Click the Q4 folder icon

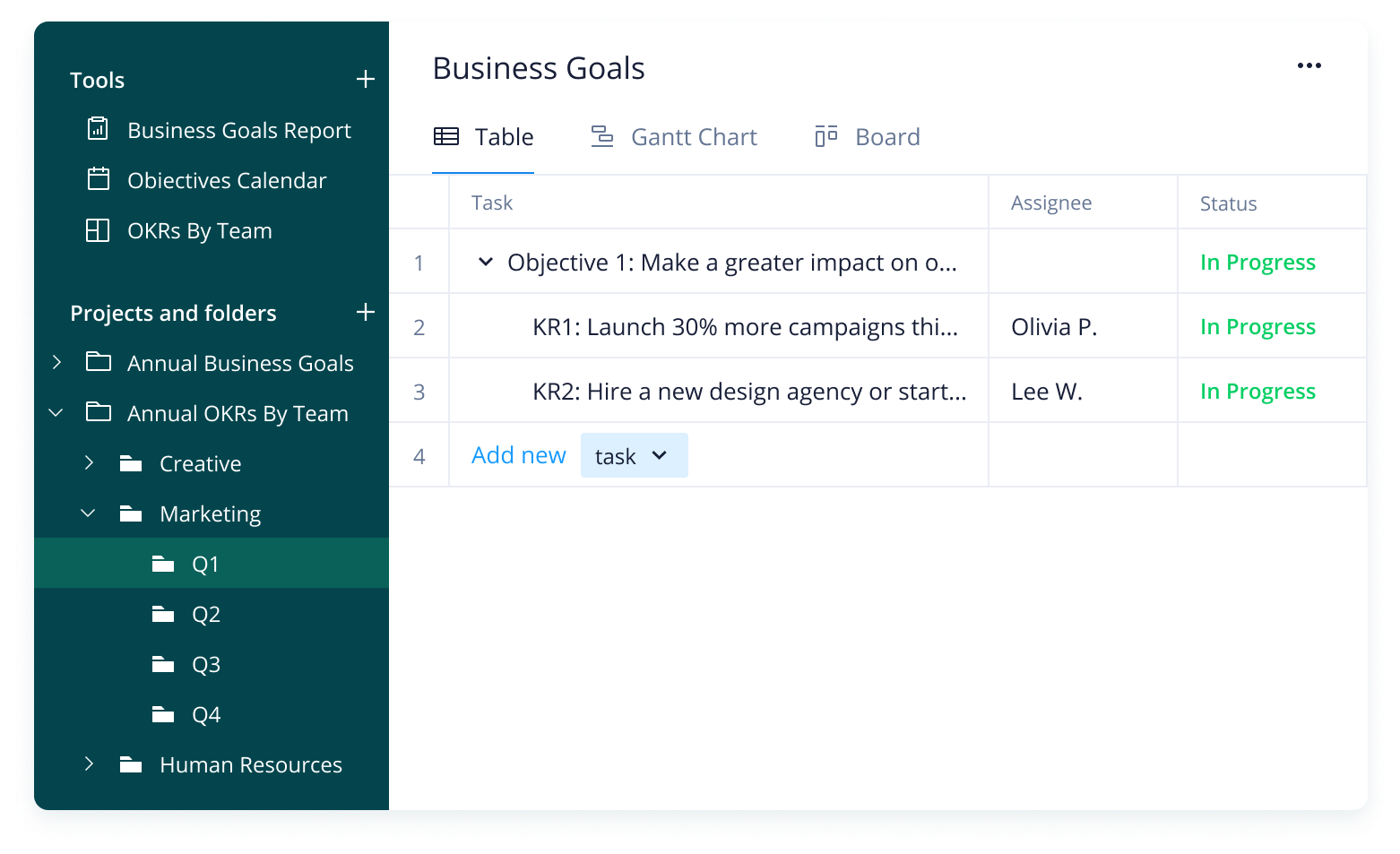[163, 714]
